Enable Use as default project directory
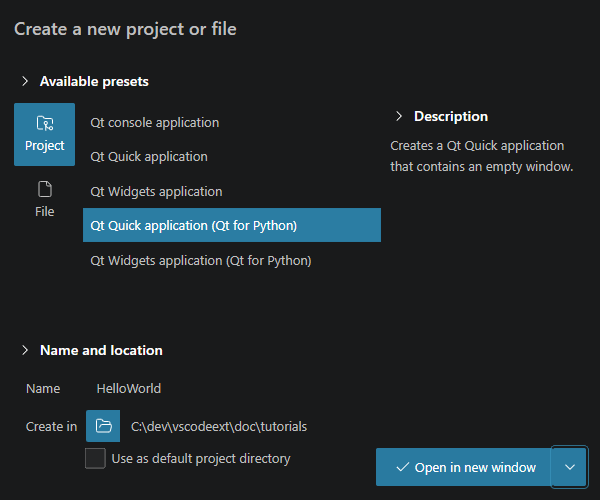The width and height of the screenshot is (600, 500). [x=95, y=458]
